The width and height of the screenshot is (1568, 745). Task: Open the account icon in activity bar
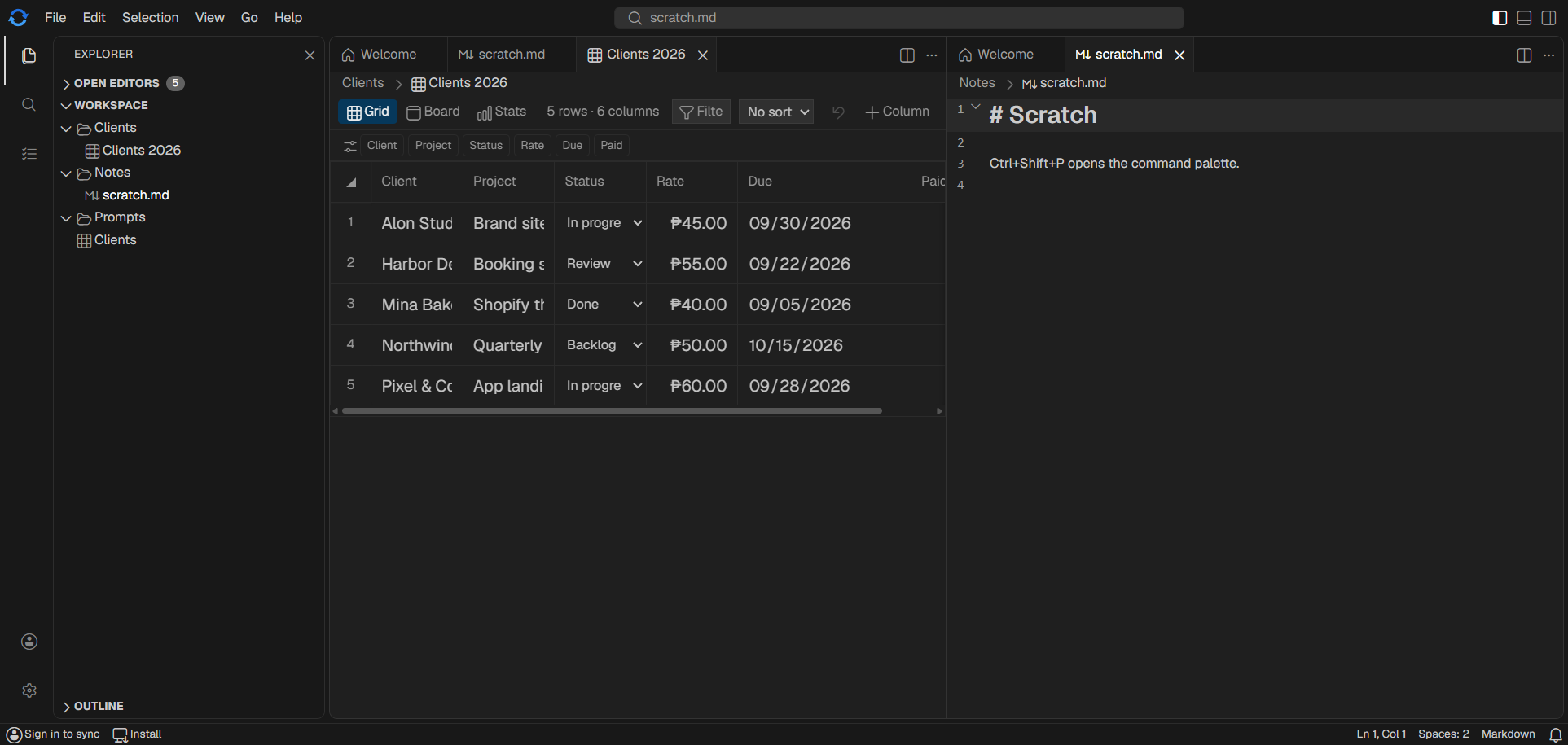pyautogui.click(x=29, y=642)
